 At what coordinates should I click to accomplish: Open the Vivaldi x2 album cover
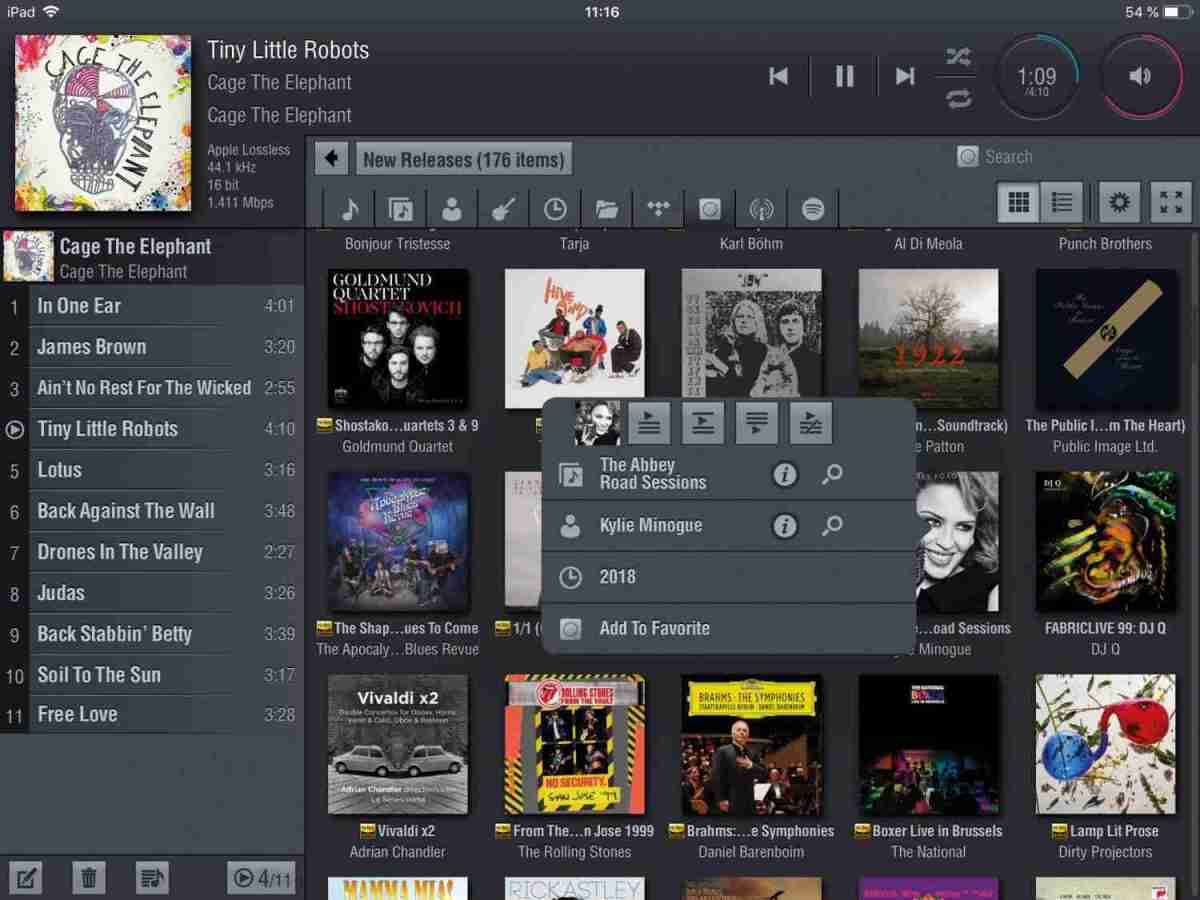click(398, 744)
